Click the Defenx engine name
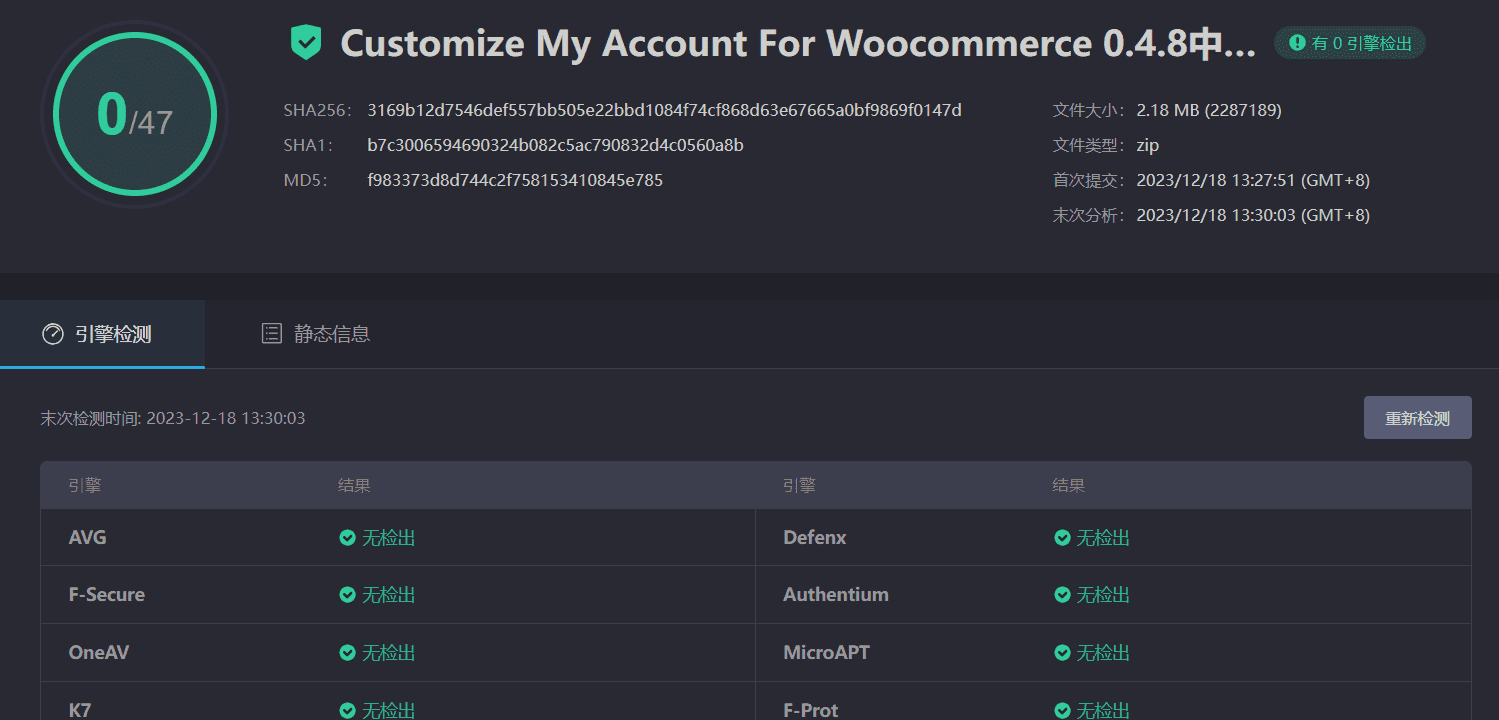The width and height of the screenshot is (1499, 720). [815, 538]
